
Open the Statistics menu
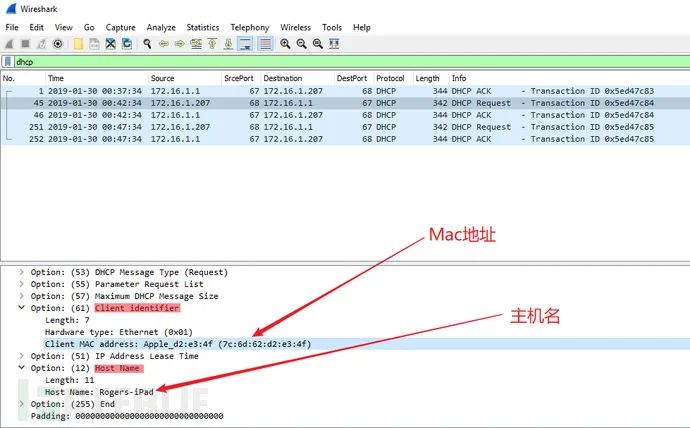[x=203, y=27]
